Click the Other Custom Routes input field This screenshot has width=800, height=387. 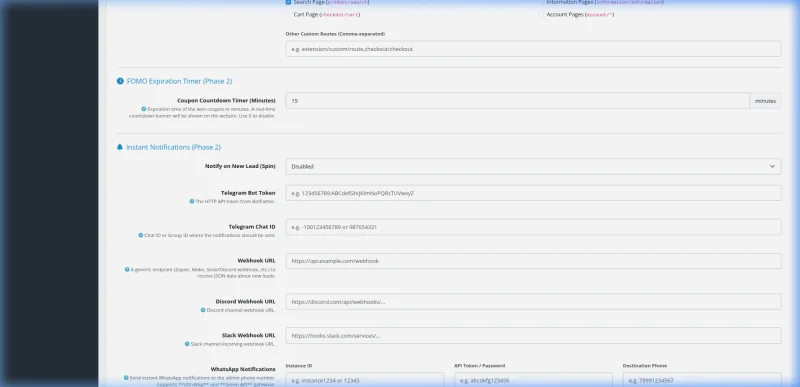(533, 49)
